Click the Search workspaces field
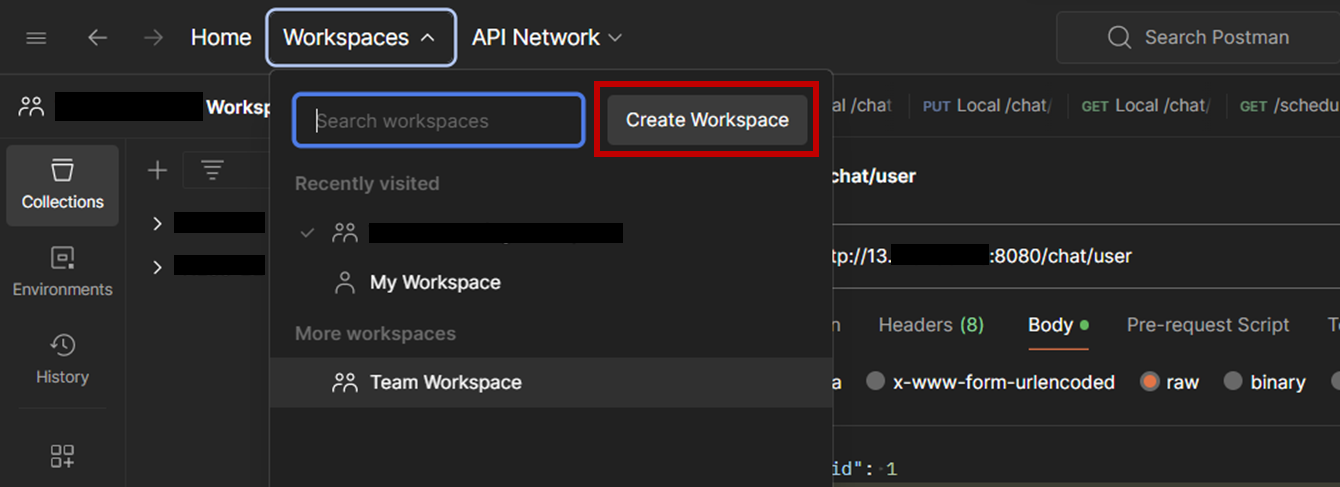The image size is (1340, 487). pyautogui.click(x=438, y=121)
